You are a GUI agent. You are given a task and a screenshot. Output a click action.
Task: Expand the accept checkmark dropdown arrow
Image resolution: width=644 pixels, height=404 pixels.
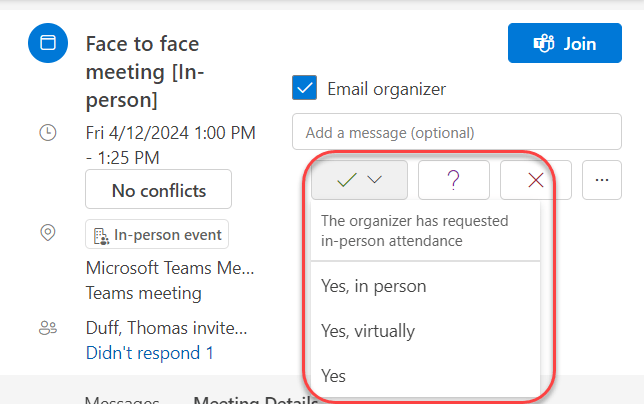click(375, 180)
